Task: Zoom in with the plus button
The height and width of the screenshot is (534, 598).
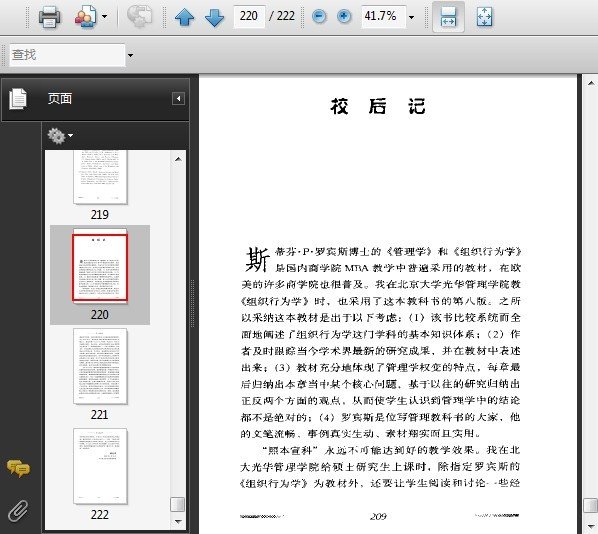Action: [x=344, y=16]
